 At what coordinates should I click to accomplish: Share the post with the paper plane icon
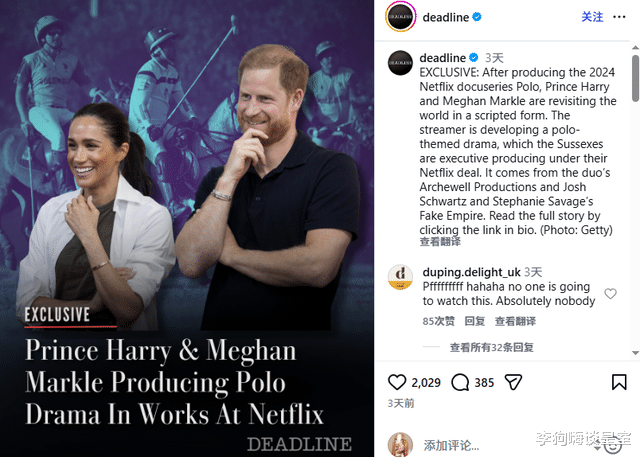513,382
